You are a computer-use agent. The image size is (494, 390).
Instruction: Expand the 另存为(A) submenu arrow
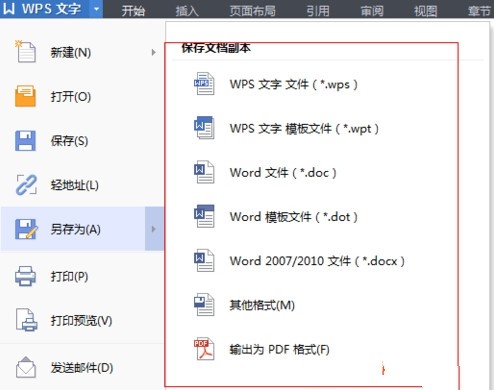[x=154, y=229]
